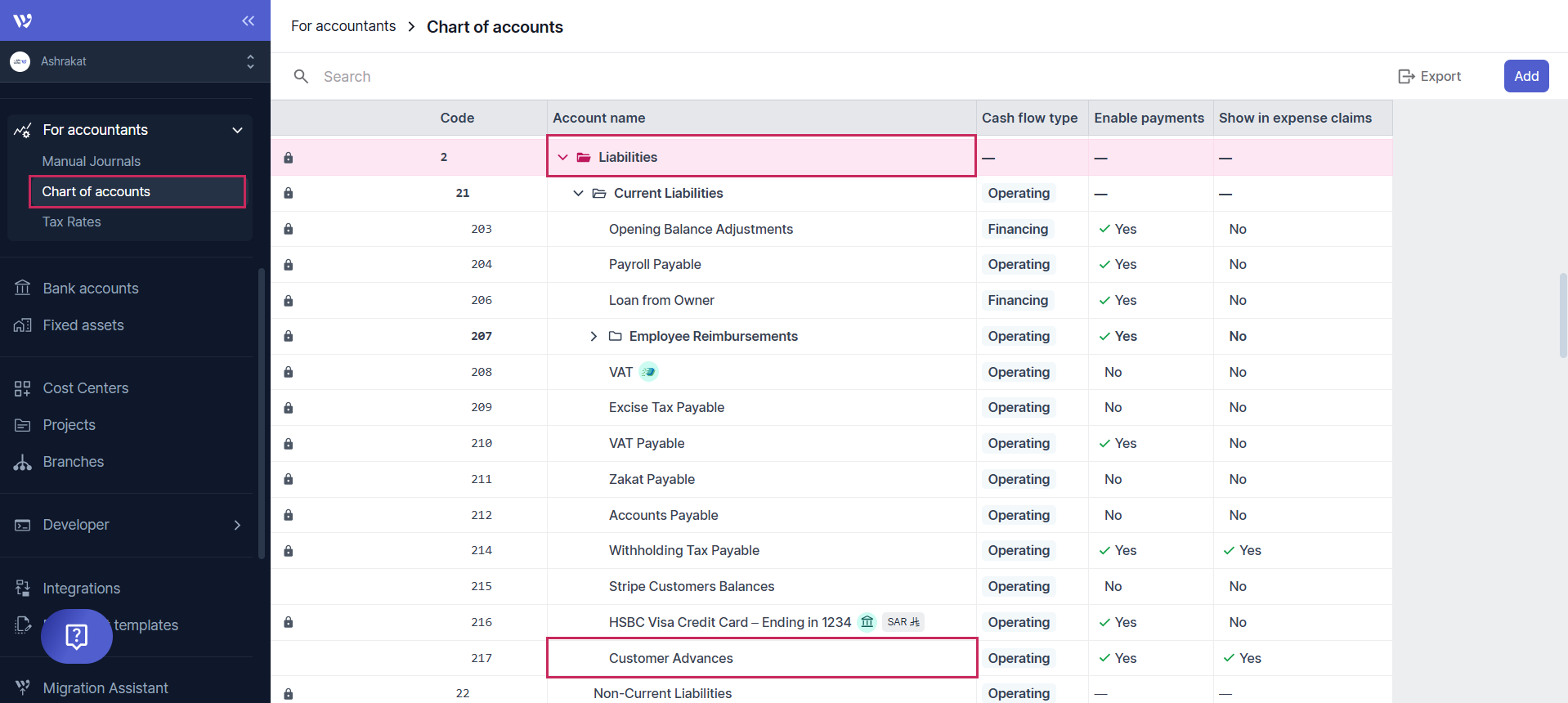Click the search magnifier icon

click(x=301, y=76)
